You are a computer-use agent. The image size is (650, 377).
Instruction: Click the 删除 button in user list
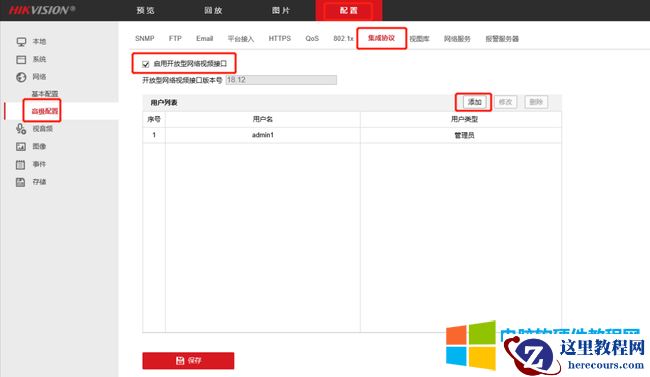536,102
